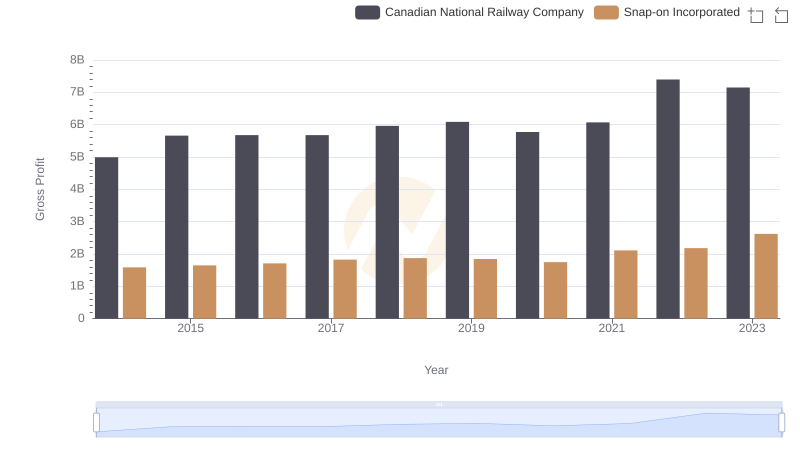Select Canadian National 2019 bar
Viewport: 800px width, 461px height.
click(x=458, y=220)
